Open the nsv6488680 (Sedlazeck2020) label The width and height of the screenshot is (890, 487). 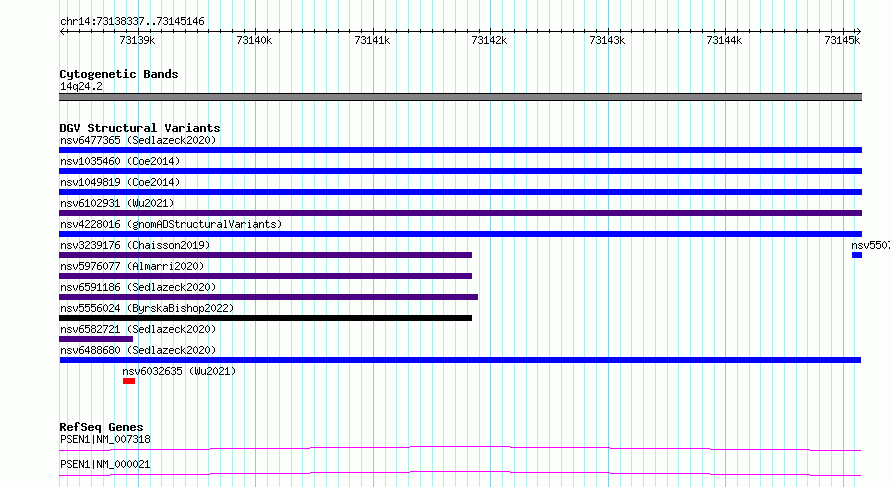138,350
